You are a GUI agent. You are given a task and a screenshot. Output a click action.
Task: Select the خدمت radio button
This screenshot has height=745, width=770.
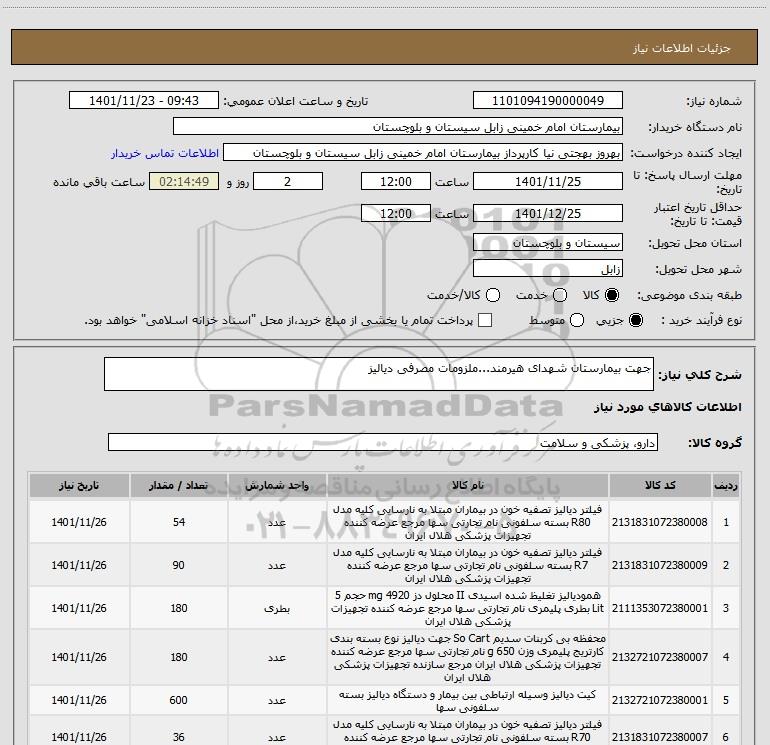point(560,295)
